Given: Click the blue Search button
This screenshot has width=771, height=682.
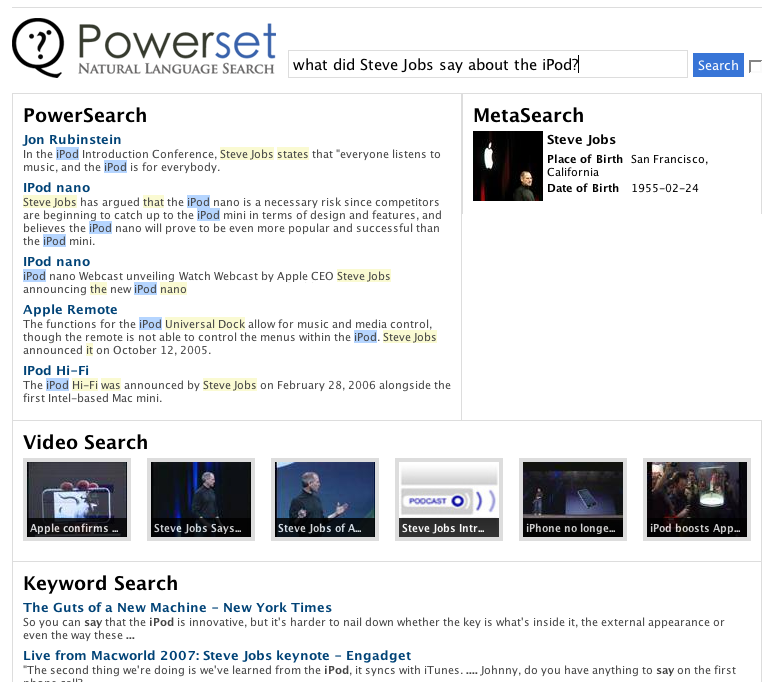Looking at the screenshot, I should (x=718, y=65).
